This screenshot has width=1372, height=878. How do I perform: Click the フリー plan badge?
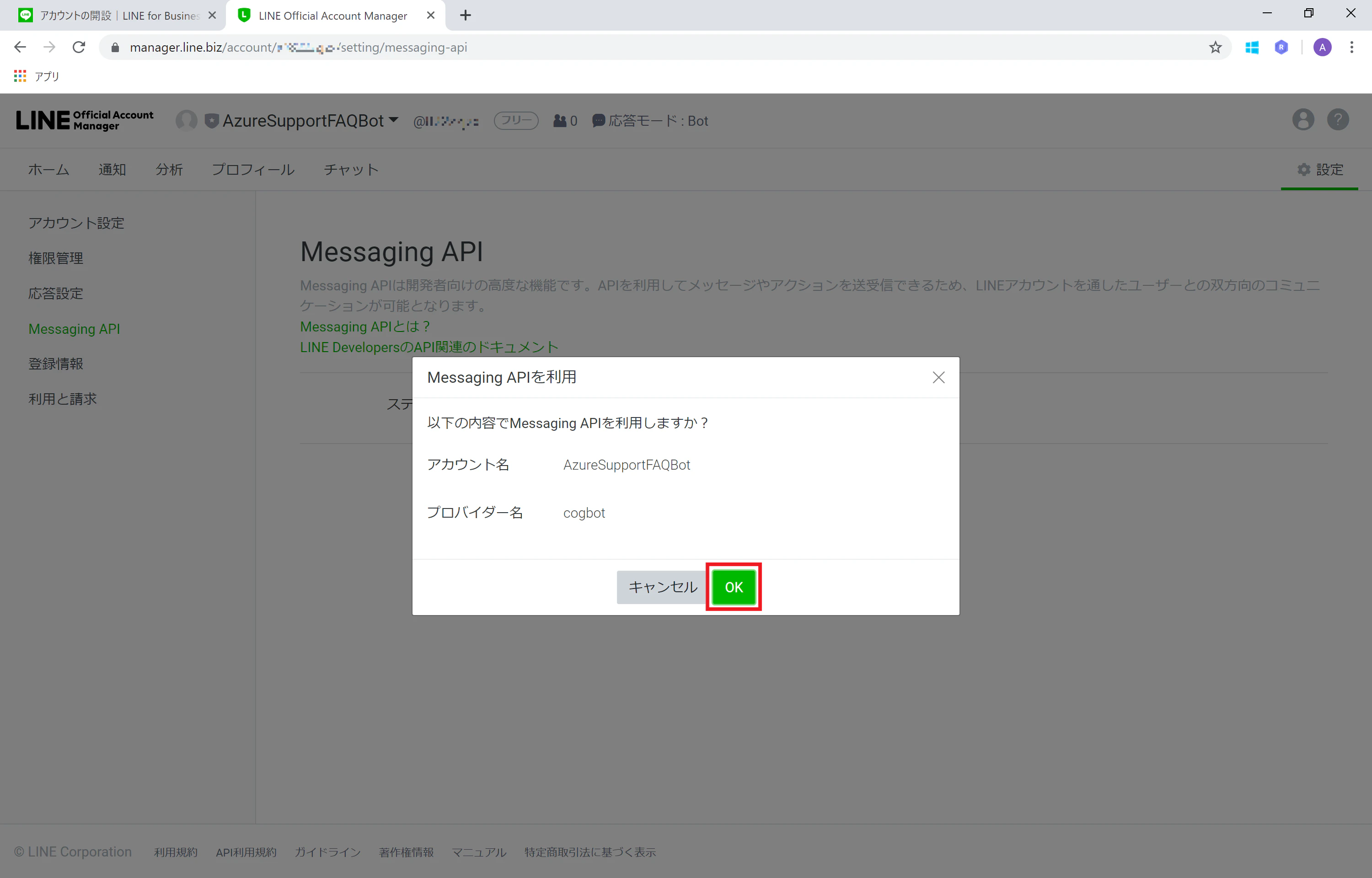(x=516, y=120)
